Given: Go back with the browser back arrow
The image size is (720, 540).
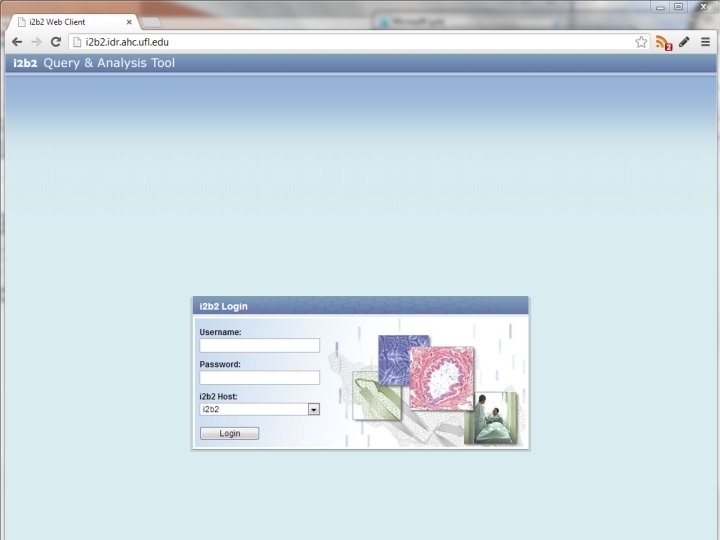Looking at the screenshot, I should coord(17,42).
